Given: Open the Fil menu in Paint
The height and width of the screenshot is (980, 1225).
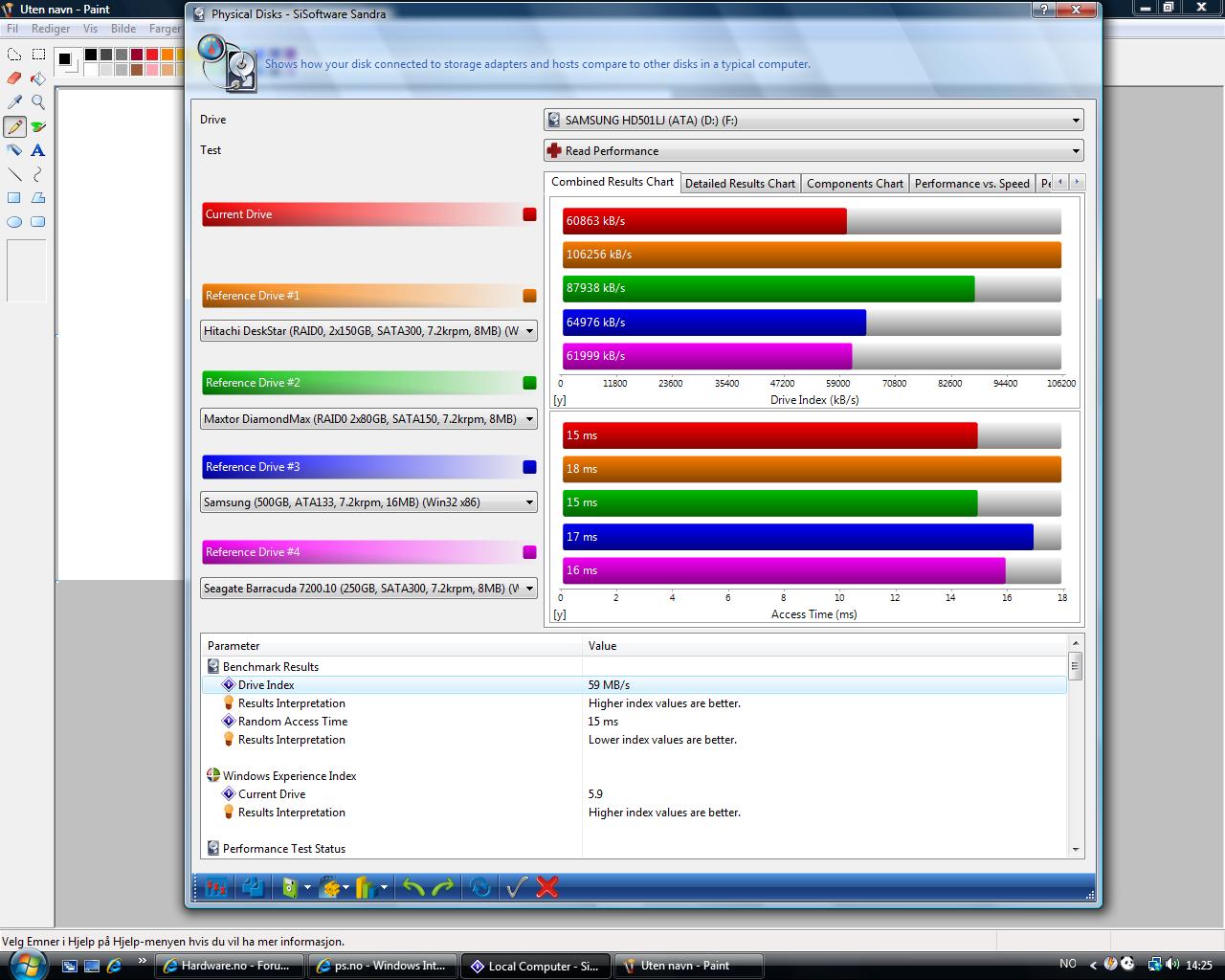Looking at the screenshot, I should click(x=12, y=29).
